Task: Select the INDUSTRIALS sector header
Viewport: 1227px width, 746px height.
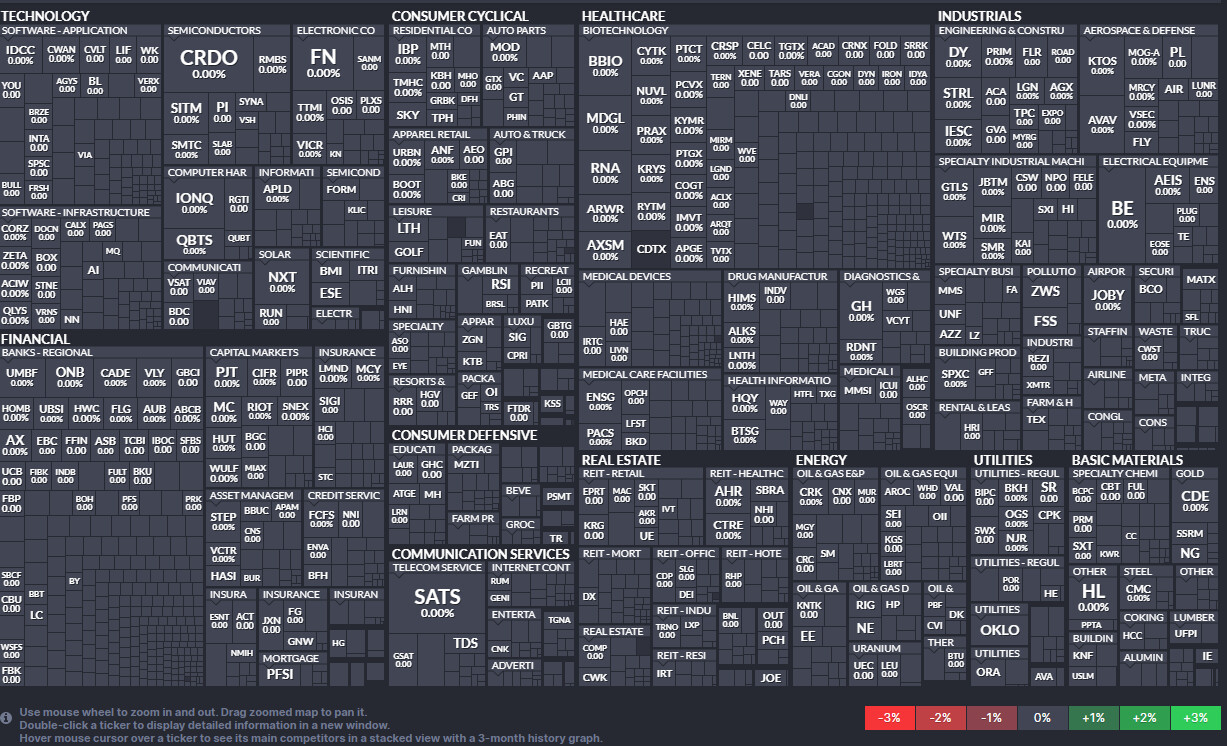Action: click(x=979, y=16)
